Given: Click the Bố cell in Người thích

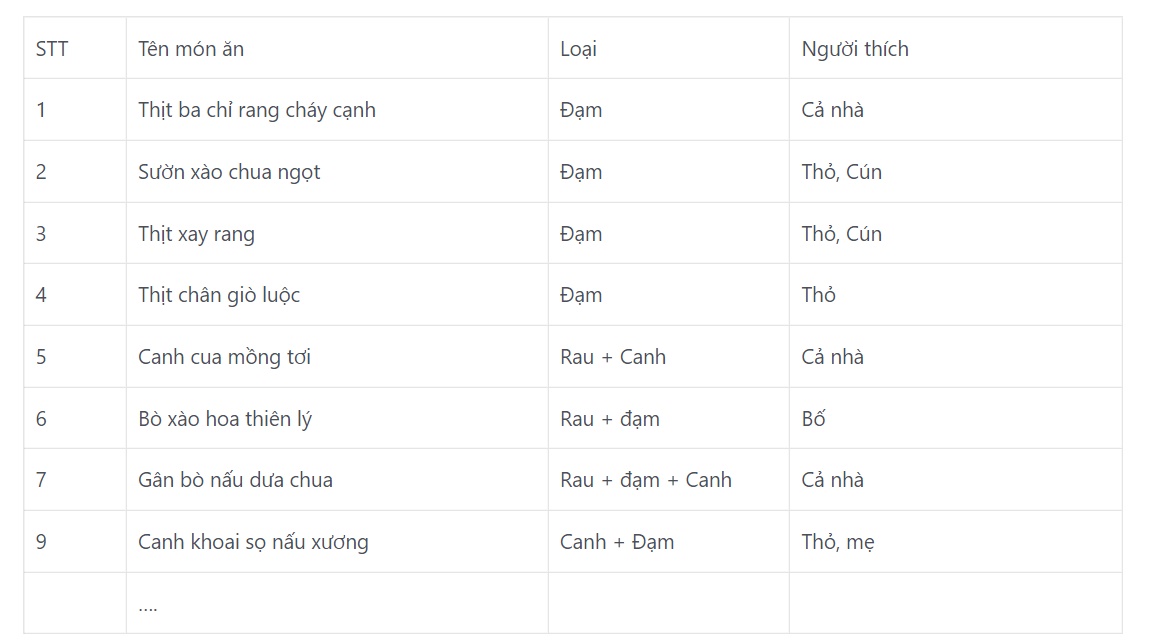Looking at the screenshot, I should [x=956, y=419].
